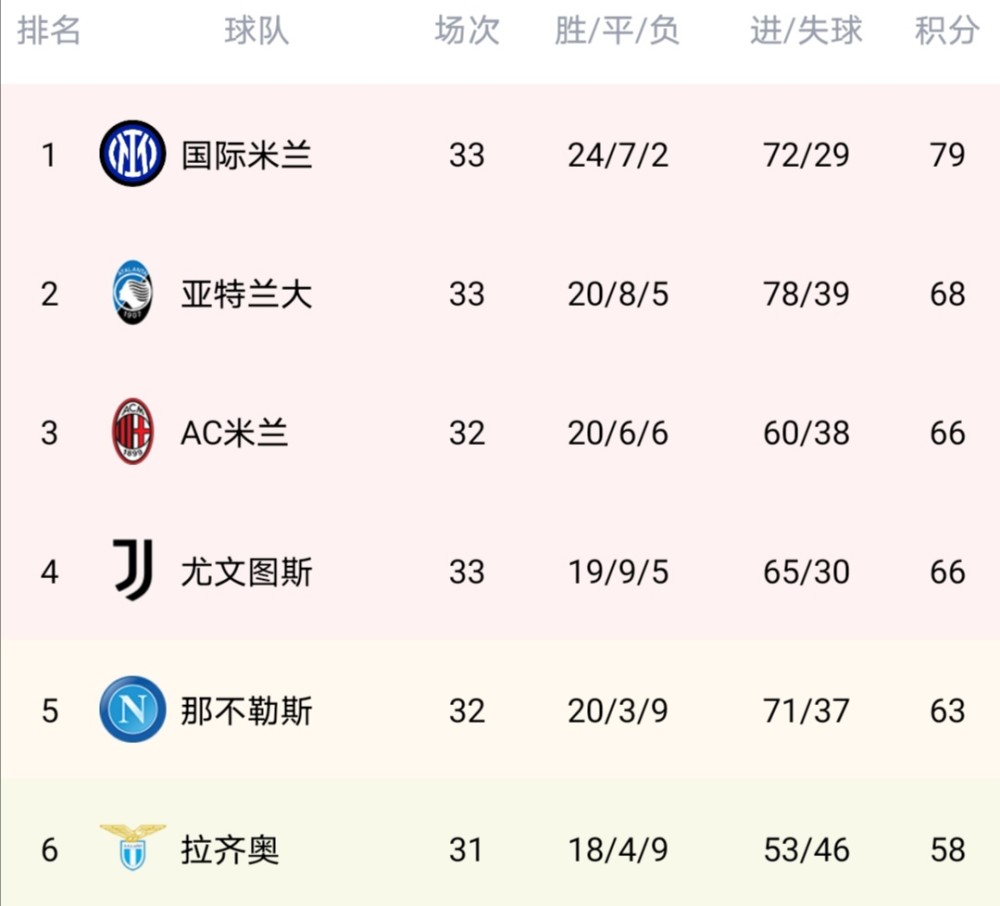This screenshot has height=906, width=1000.
Task: Click Atalanta's 78/39 goals record
Action: point(806,294)
